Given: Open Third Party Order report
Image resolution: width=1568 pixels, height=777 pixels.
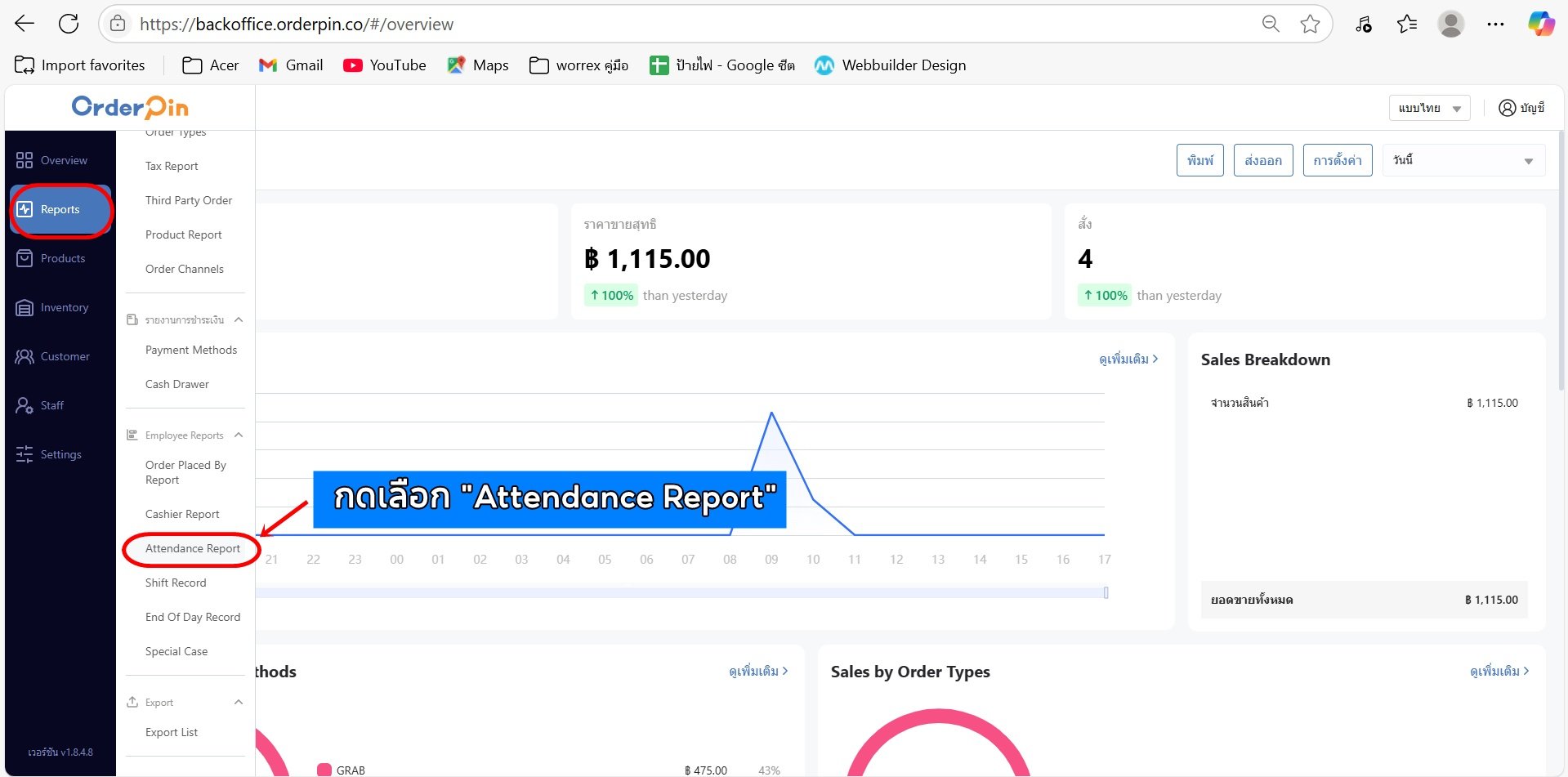Looking at the screenshot, I should tap(189, 200).
